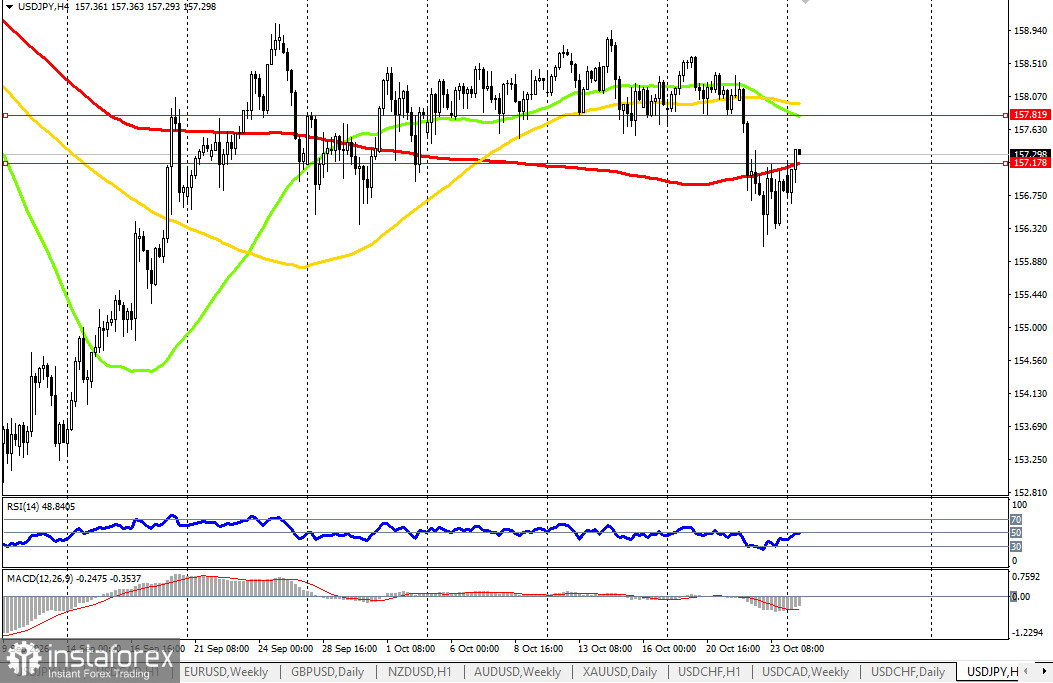The image size is (1053, 683).
Task: Select the lower red horizontal line left handle
Action: tap(5, 163)
